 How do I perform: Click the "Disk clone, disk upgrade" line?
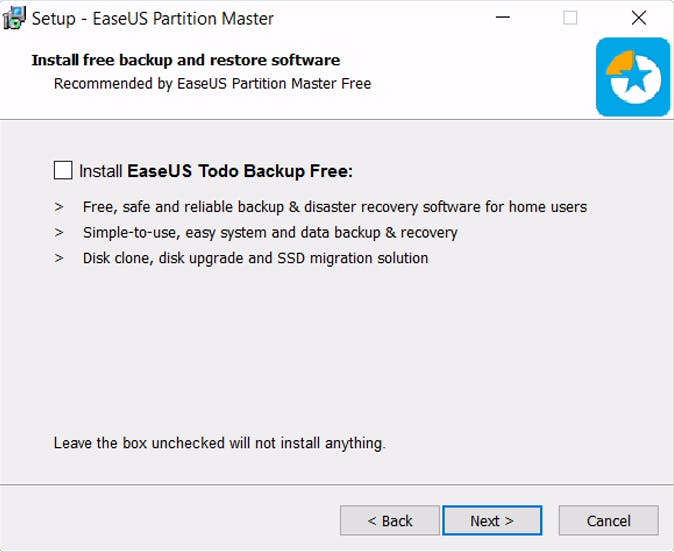point(255,258)
